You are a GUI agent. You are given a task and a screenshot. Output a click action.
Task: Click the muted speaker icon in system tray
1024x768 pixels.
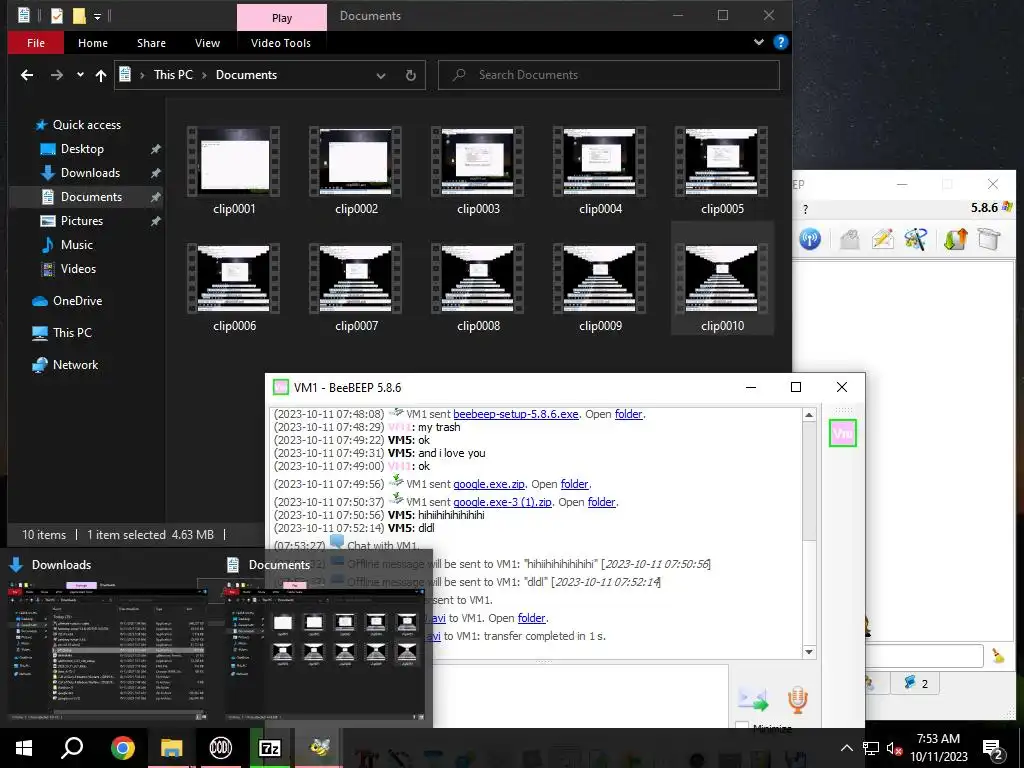pos(894,748)
